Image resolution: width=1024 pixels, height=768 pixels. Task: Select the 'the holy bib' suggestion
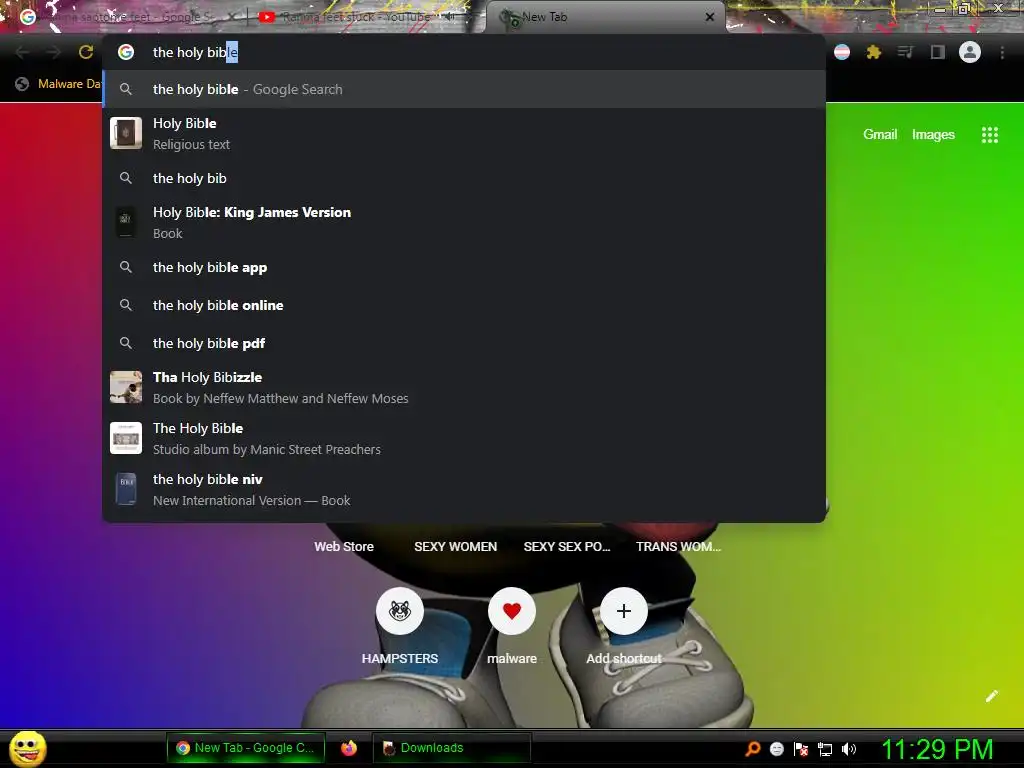pyautogui.click(x=464, y=178)
